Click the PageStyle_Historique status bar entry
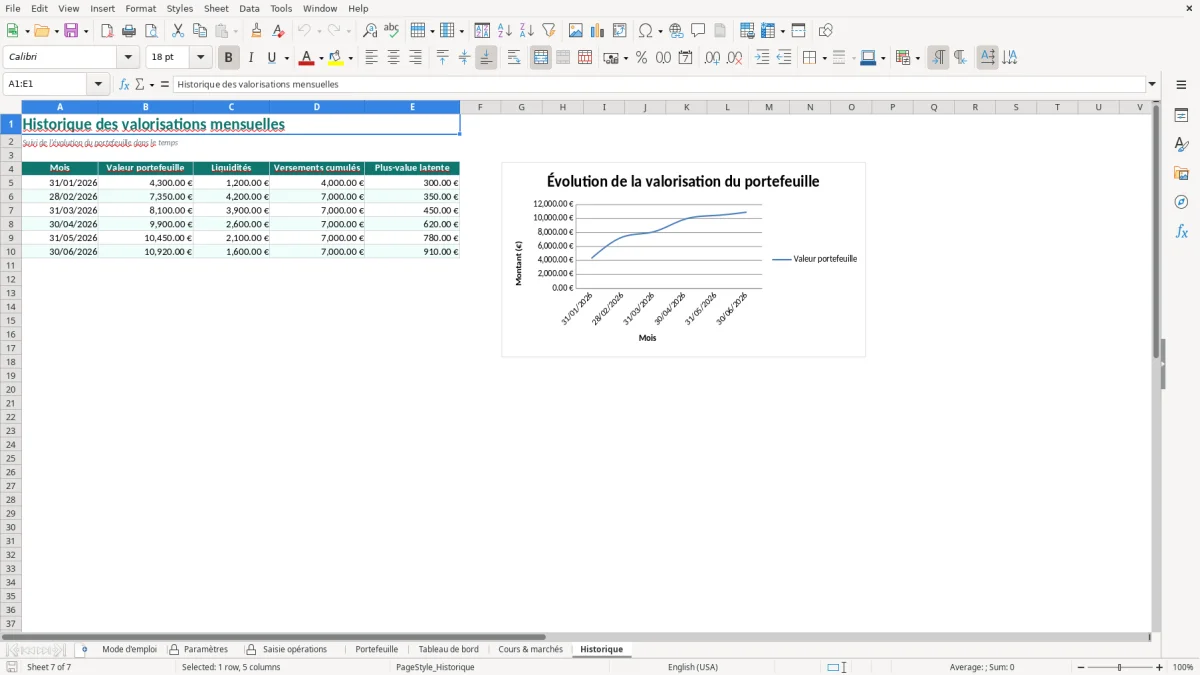The height and width of the screenshot is (675, 1200). (435, 667)
